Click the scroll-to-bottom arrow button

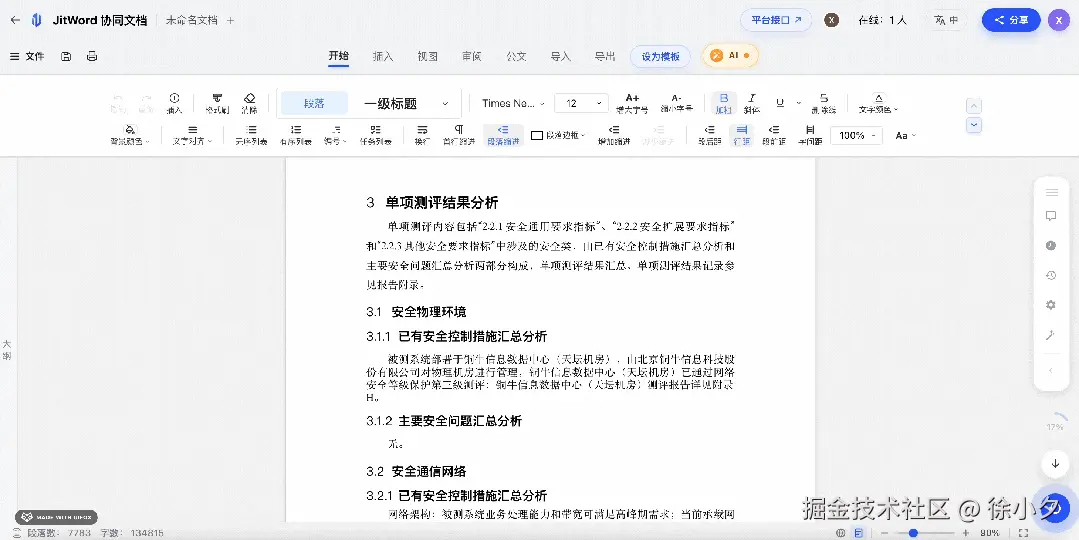pos(1055,464)
